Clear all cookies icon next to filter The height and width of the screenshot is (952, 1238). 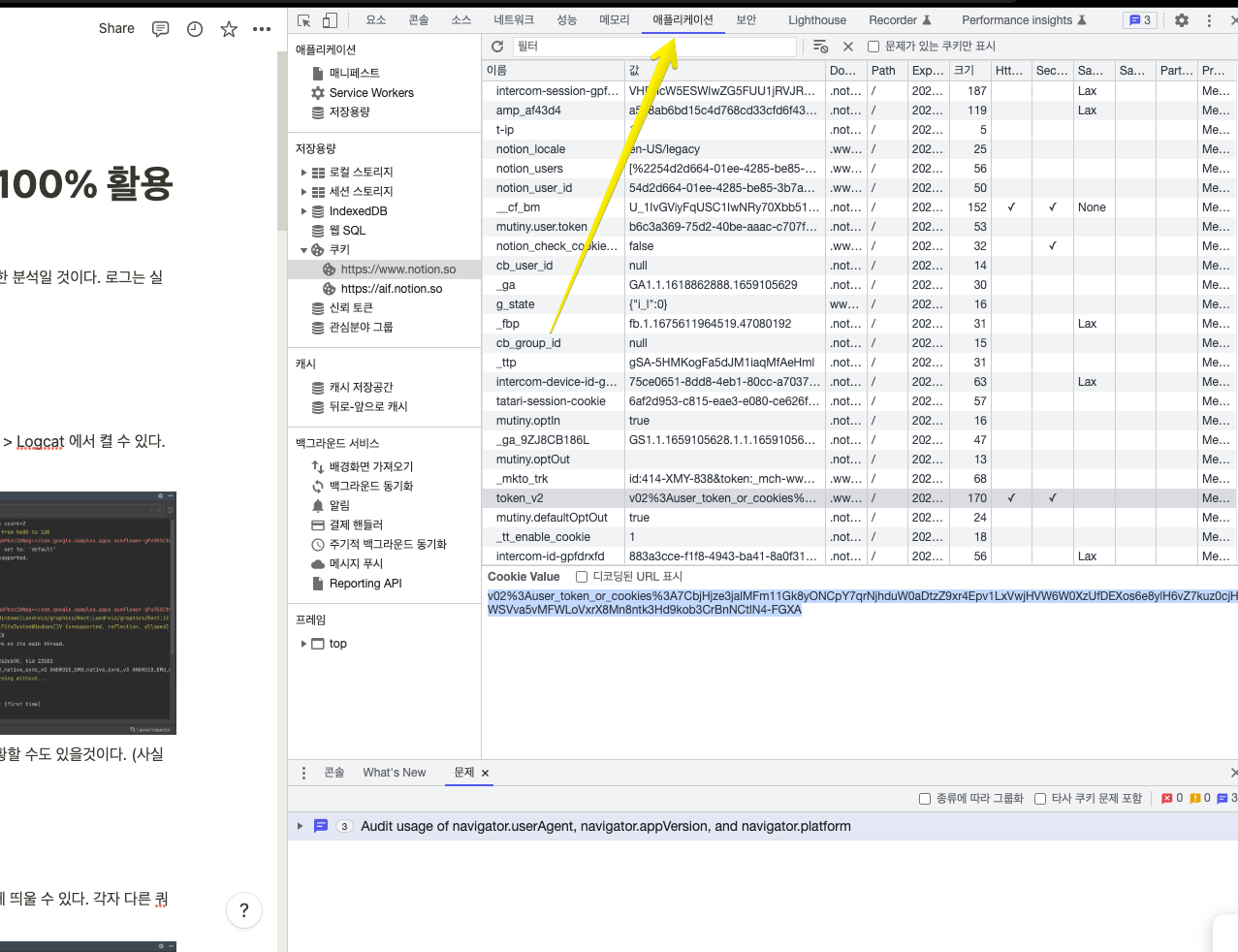click(x=820, y=47)
